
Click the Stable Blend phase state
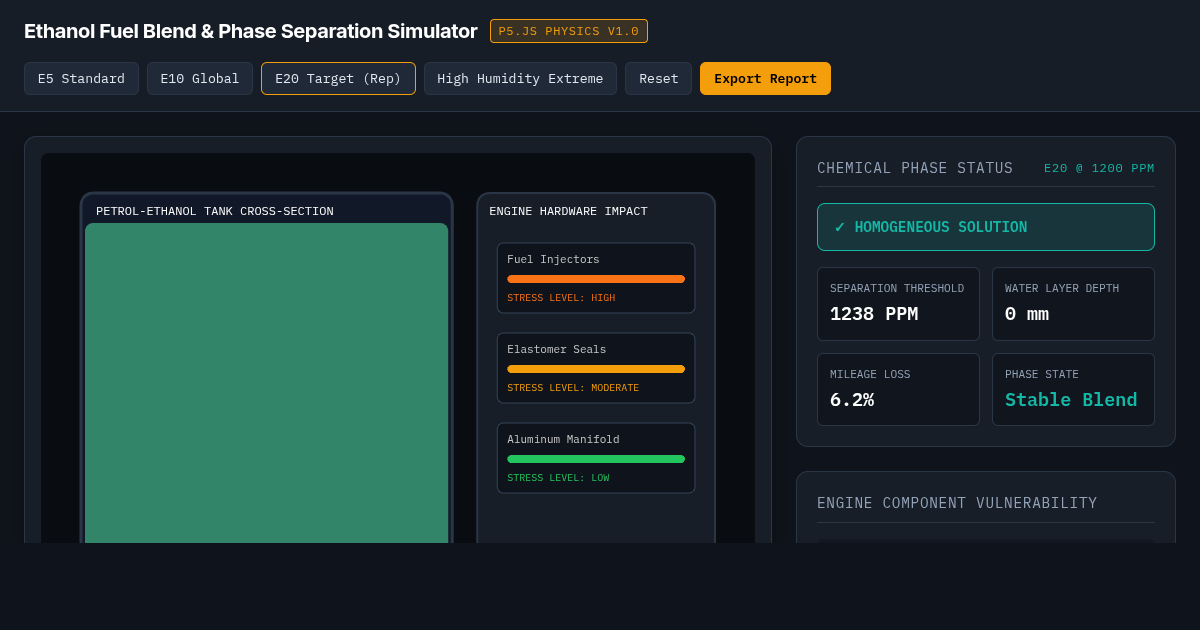click(1071, 400)
